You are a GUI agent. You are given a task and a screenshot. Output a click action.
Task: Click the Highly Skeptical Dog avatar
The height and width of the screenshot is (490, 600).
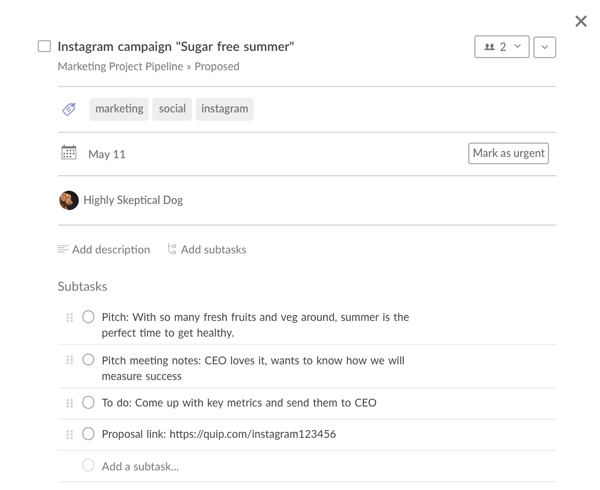click(69, 200)
